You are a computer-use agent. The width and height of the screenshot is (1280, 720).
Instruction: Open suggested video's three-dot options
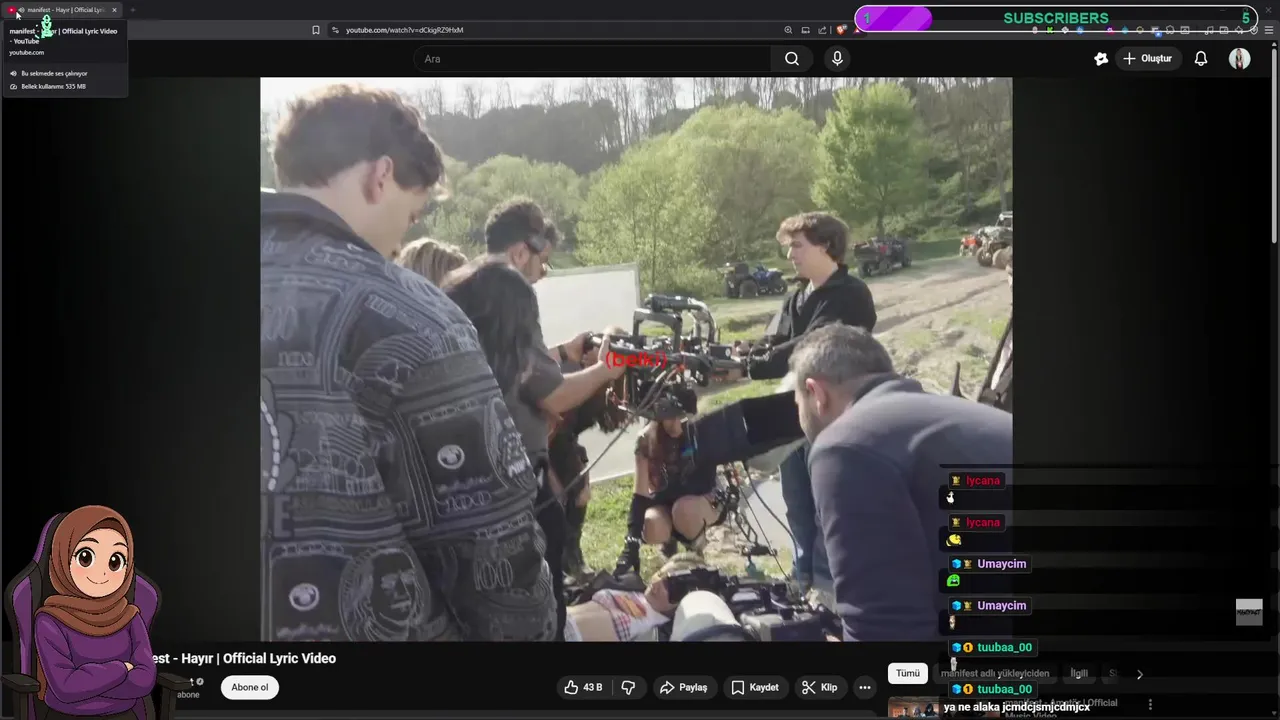tap(1150, 705)
